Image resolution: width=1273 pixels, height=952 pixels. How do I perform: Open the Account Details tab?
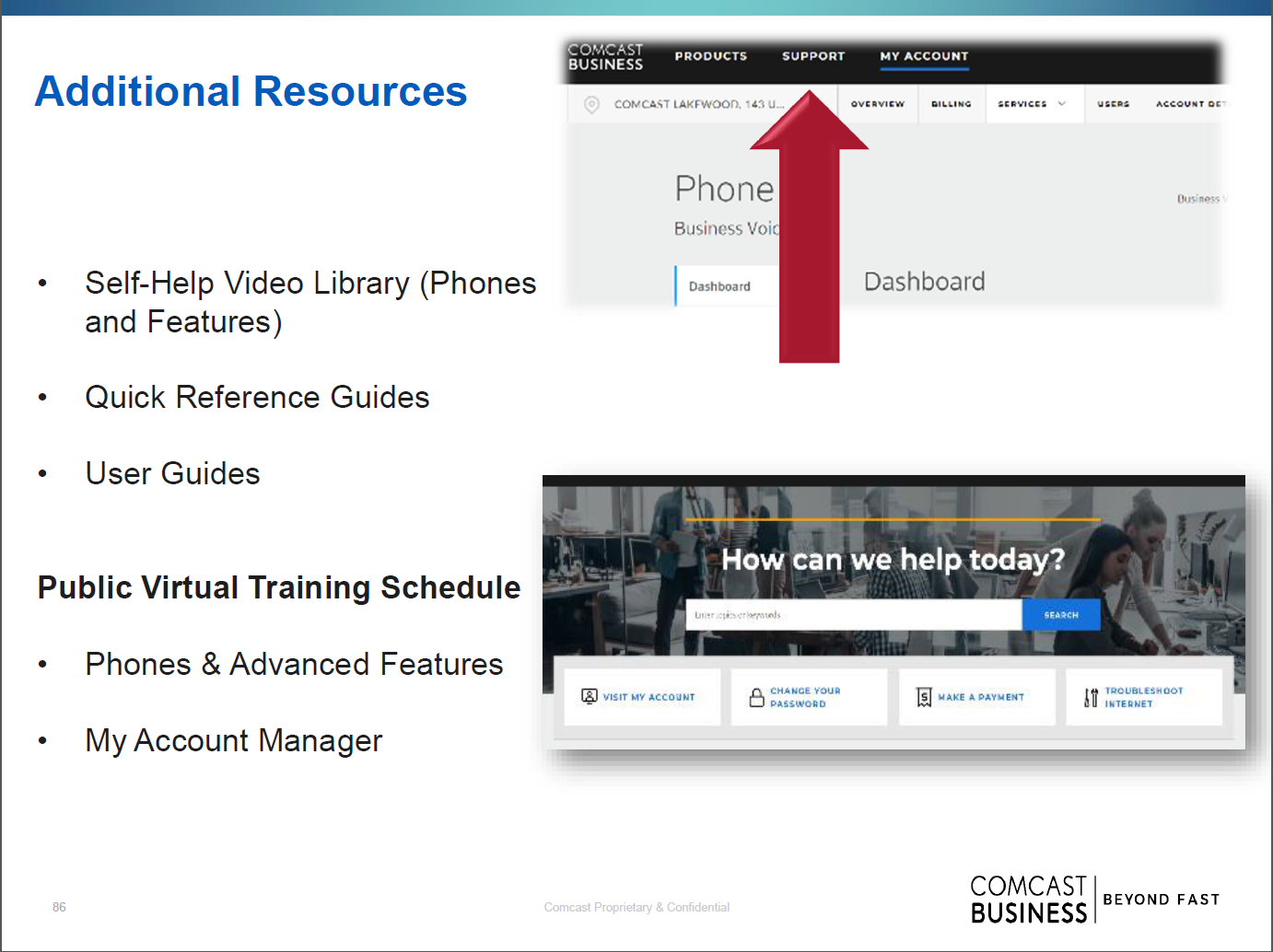click(x=1191, y=104)
